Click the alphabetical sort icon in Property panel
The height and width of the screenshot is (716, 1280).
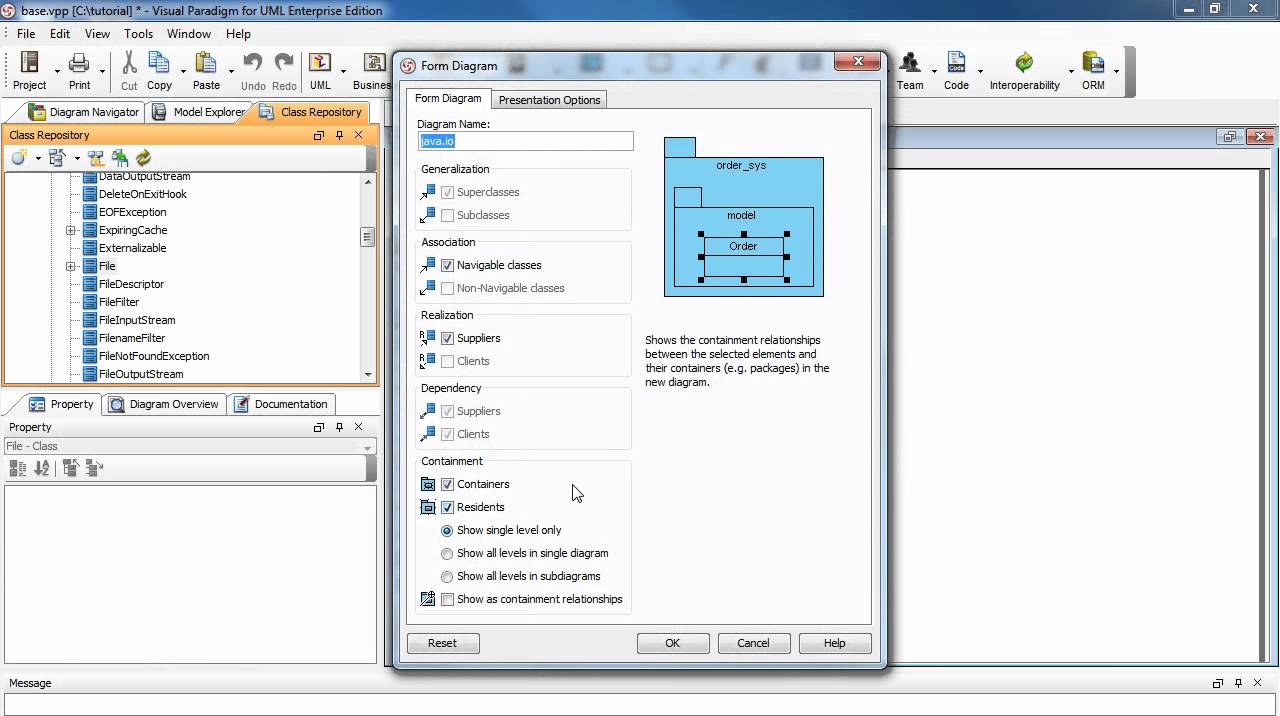tap(42, 468)
